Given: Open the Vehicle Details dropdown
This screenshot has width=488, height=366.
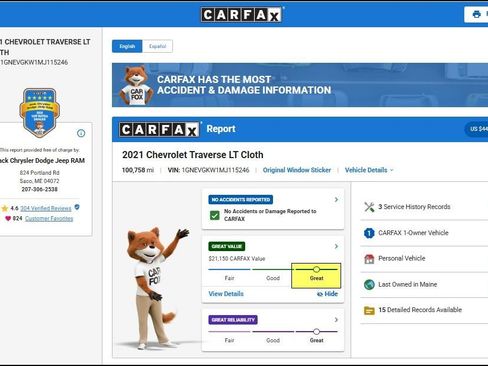Looking at the screenshot, I should (369, 170).
